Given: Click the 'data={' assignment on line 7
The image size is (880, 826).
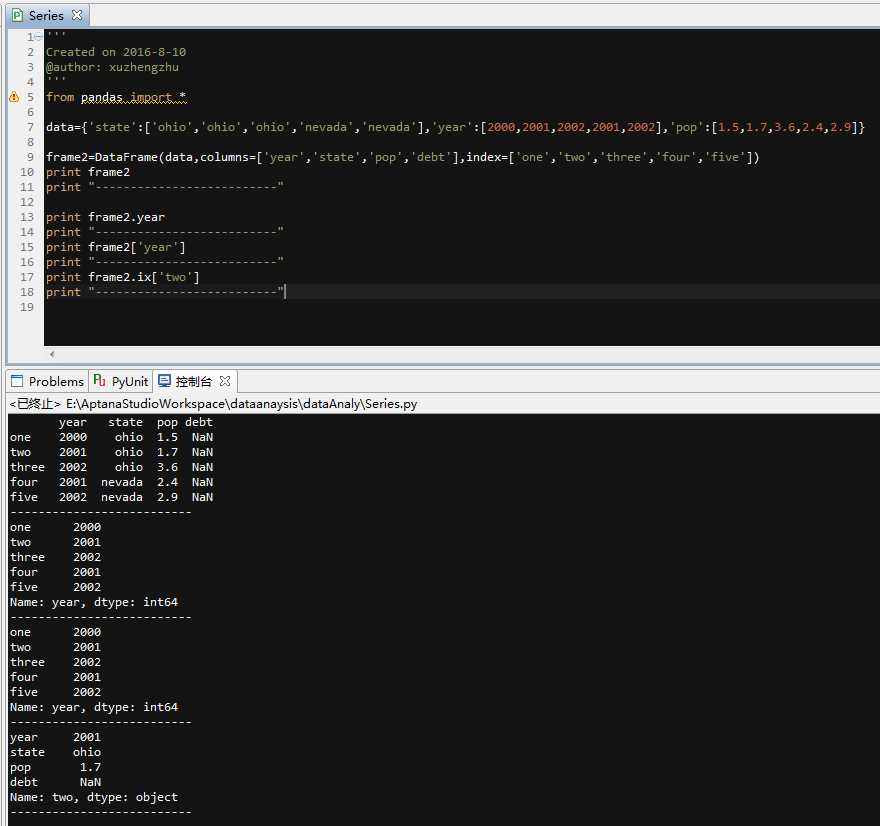Looking at the screenshot, I should [x=67, y=127].
